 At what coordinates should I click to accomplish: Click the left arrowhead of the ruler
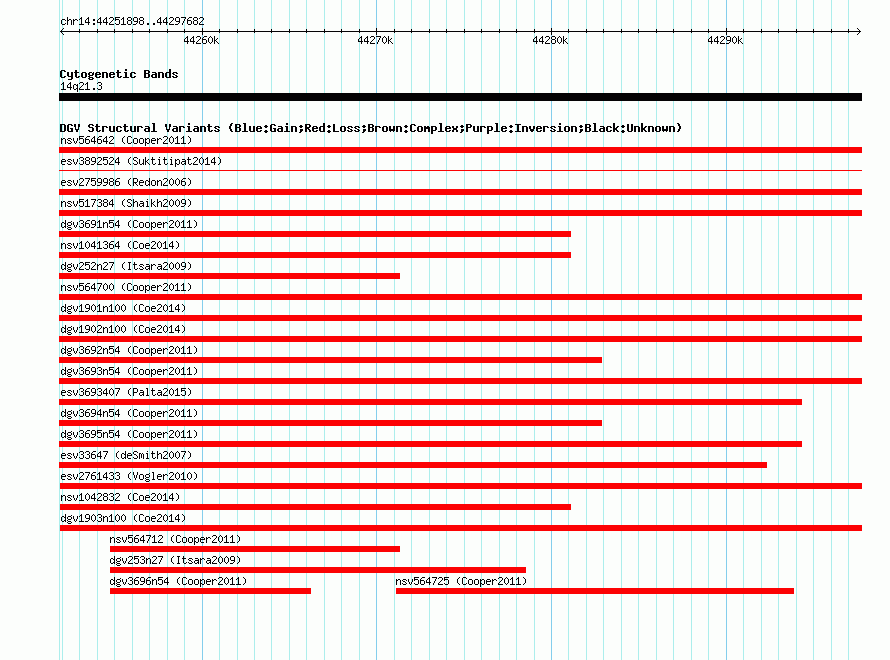[62, 31]
